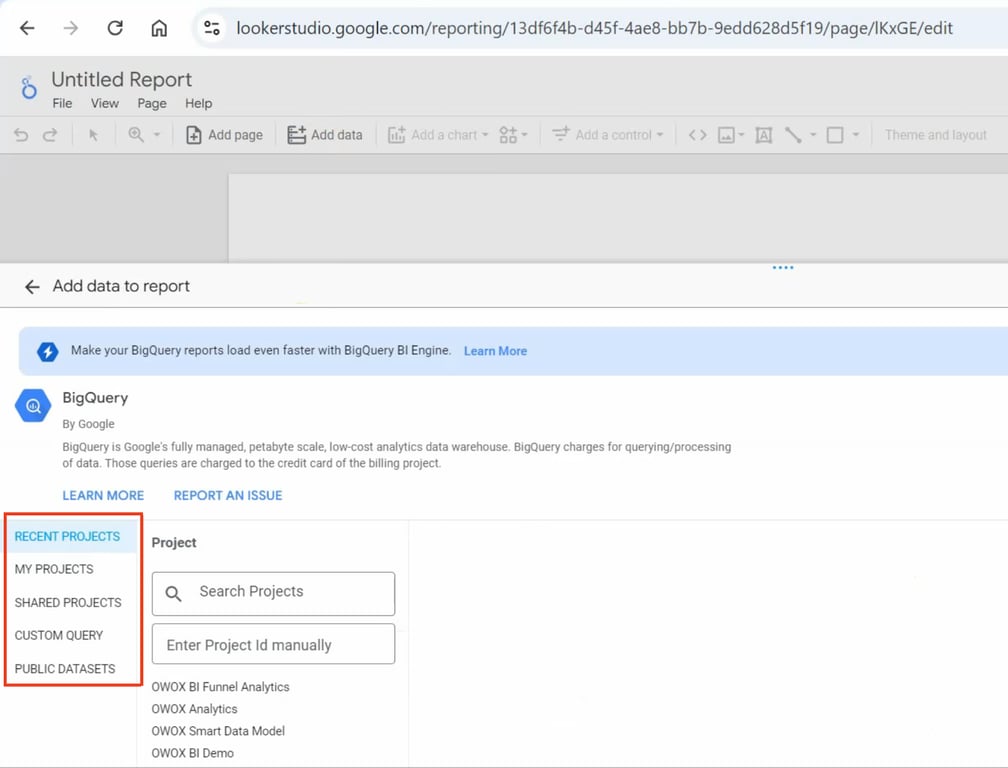The height and width of the screenshot is (768, 1008).
Task: Open the BigQuery LEARN MORE link
Action: click(103, 496)
